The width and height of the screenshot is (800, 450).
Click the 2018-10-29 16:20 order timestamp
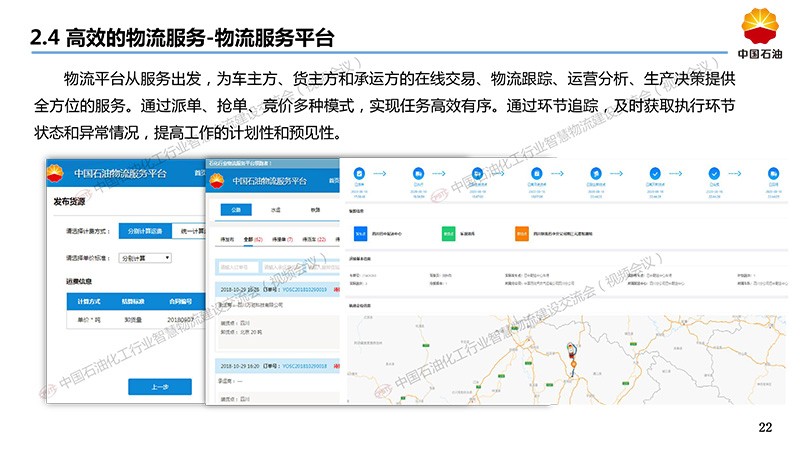coord(240,366)
